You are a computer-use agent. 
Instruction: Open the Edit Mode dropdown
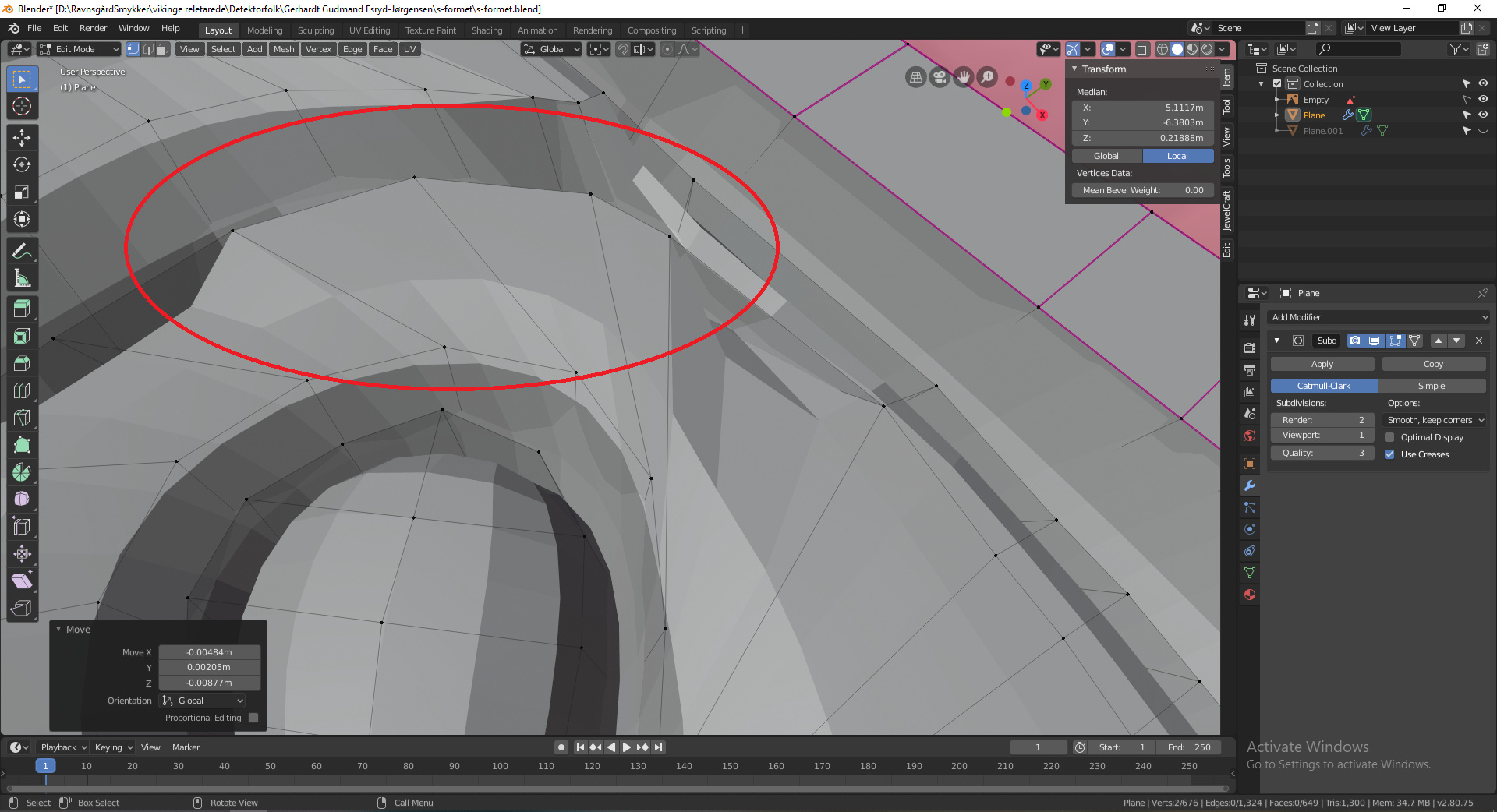(79, 49)
